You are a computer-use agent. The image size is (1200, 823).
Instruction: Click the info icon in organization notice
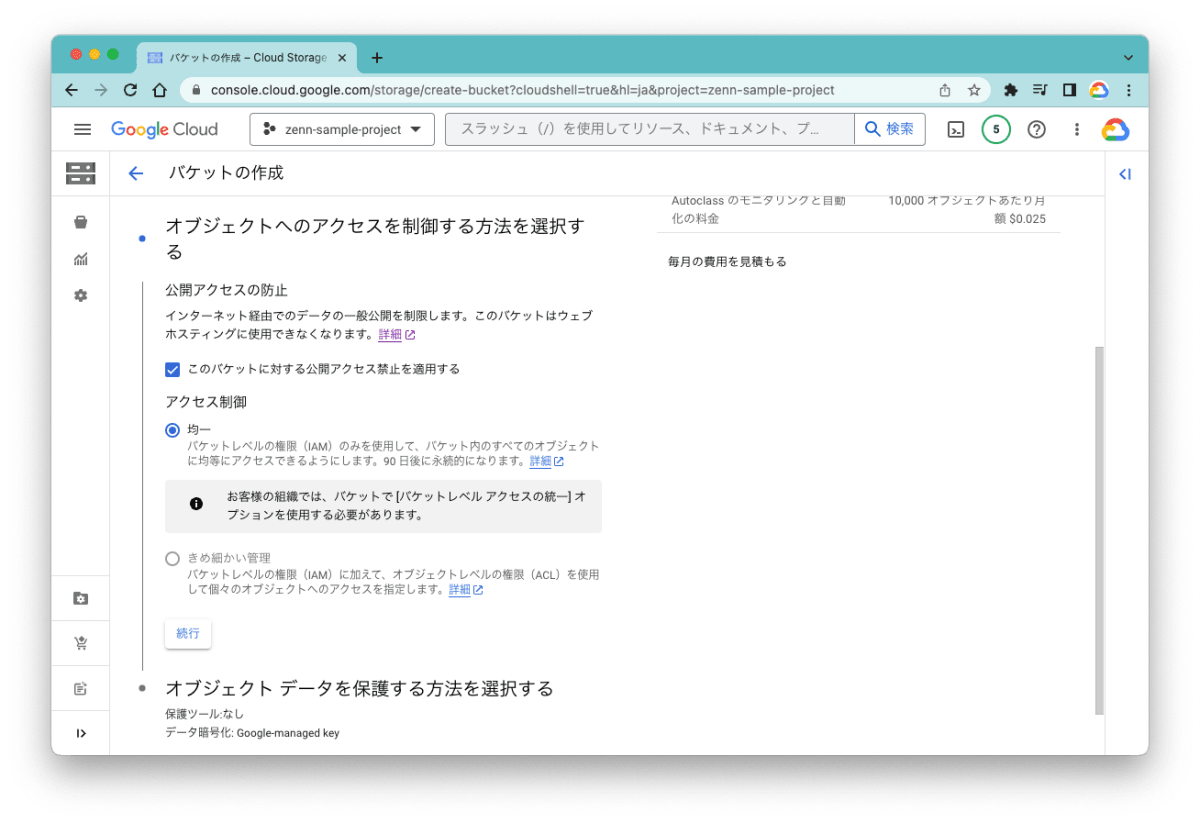196,504
